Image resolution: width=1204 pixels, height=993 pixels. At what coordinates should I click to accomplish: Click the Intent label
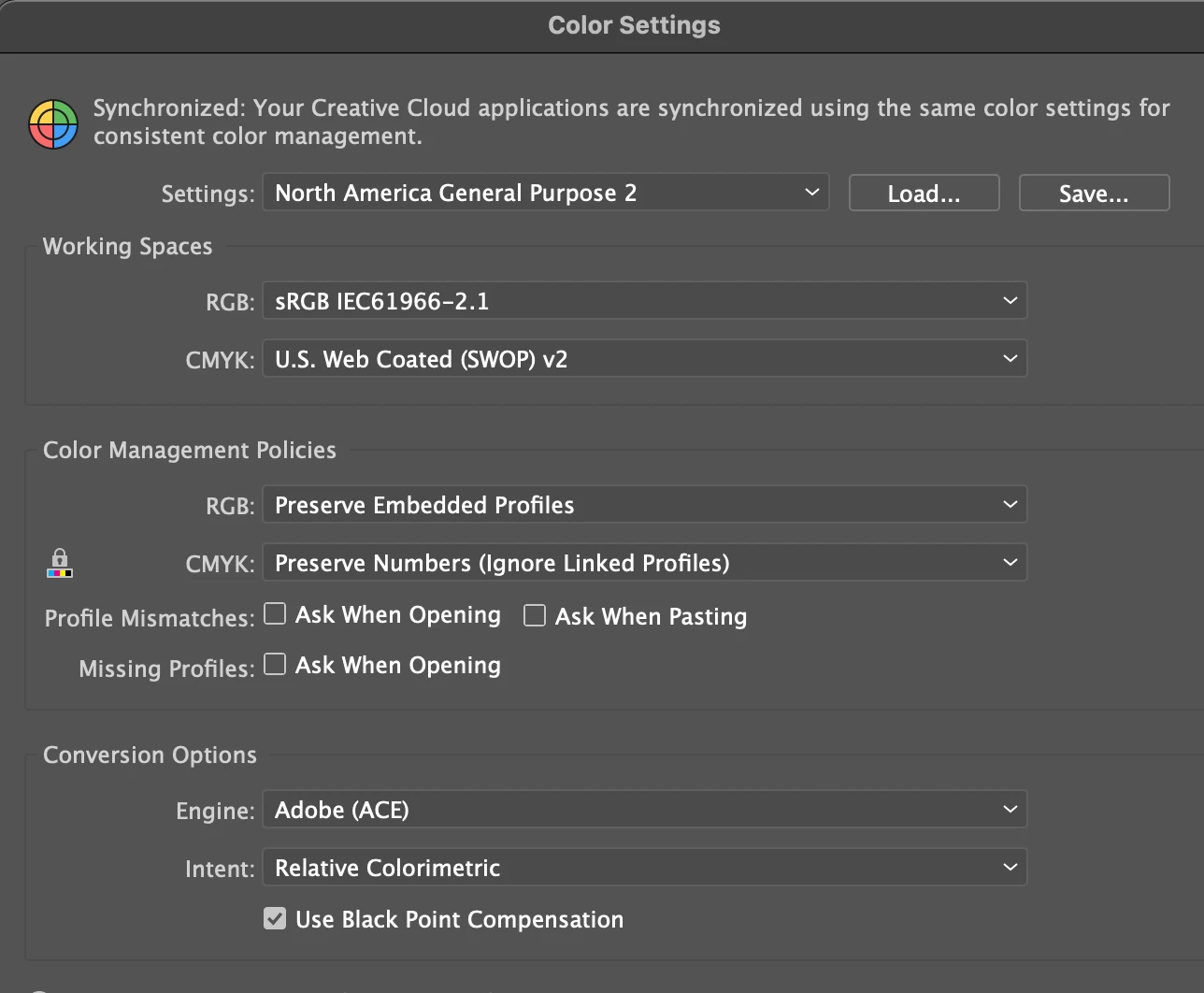click(x=220, y=869)
